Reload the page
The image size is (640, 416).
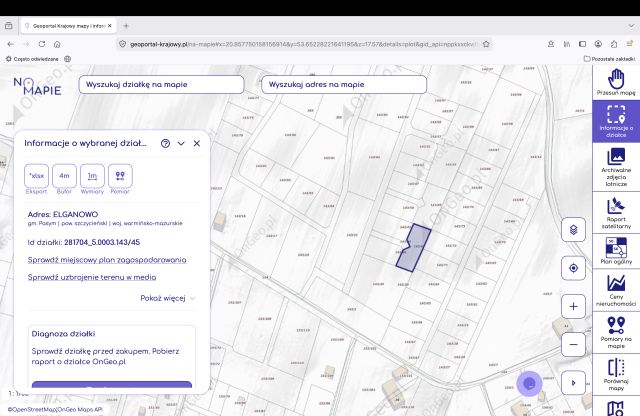(x=42, y=44)
